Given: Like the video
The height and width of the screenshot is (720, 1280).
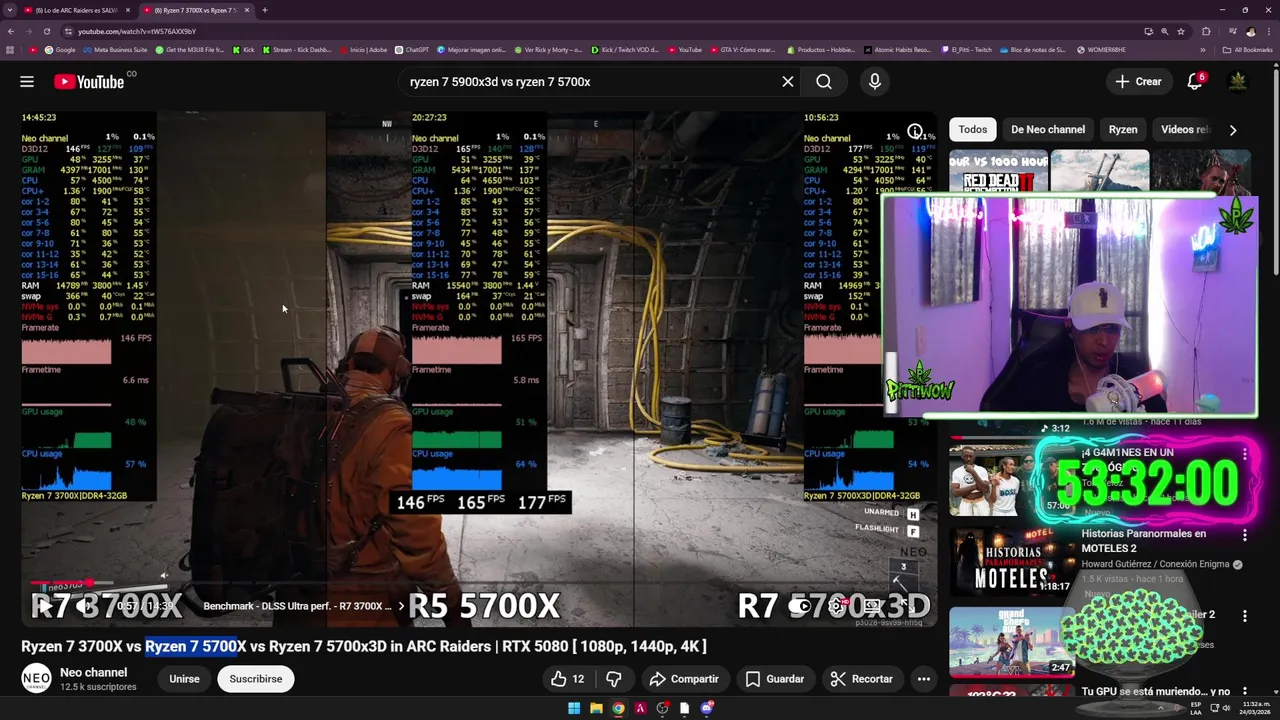Looking at the screenshot, I should pos(568,679).
